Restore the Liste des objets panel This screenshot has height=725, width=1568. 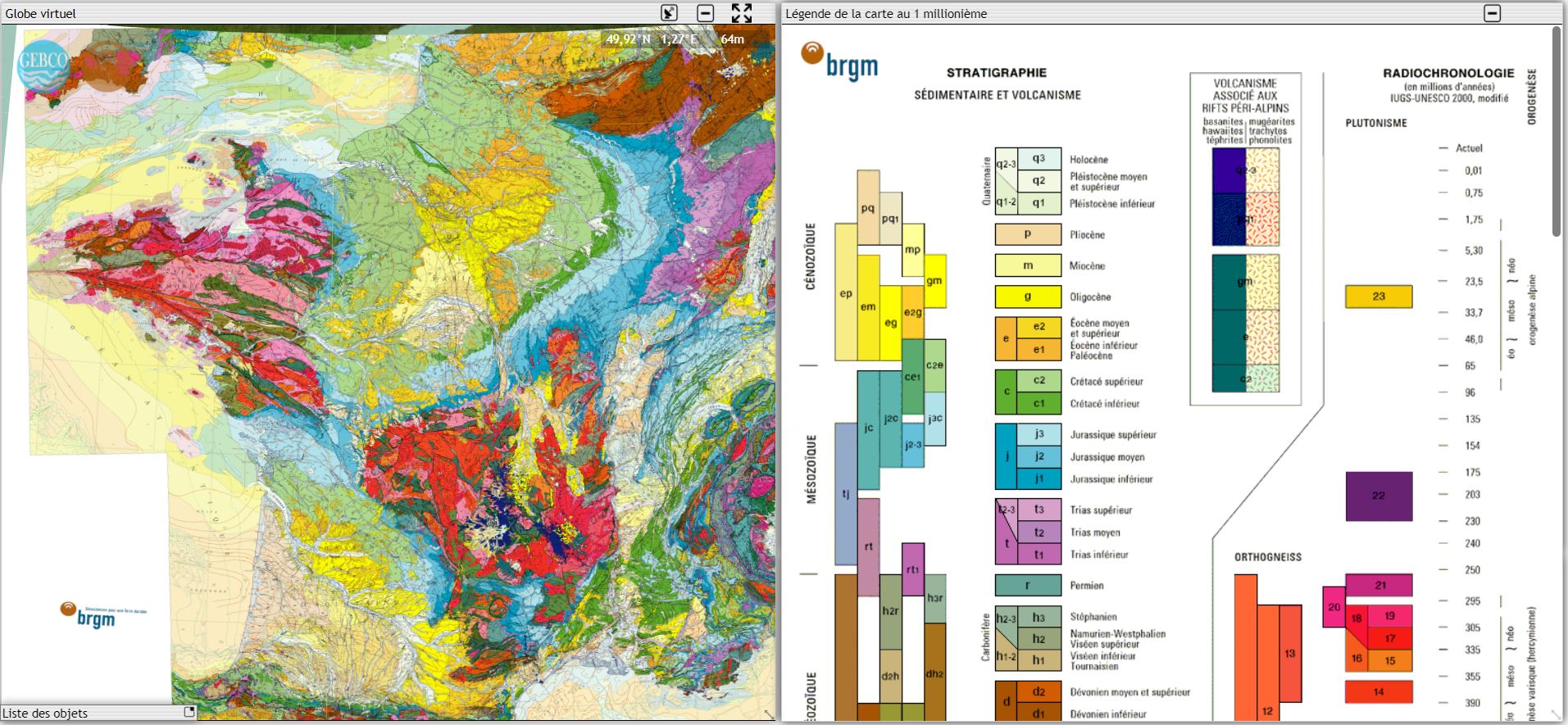(x=189, y=712)
